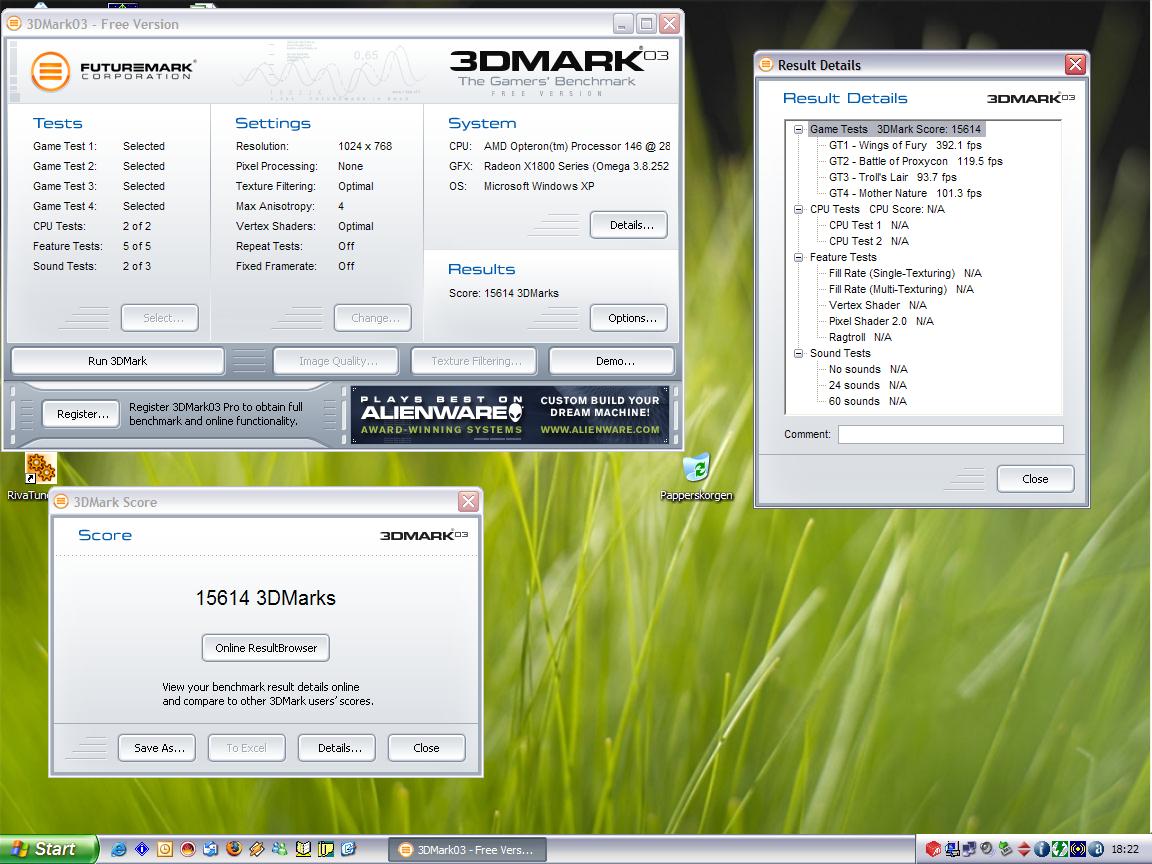Close the 3DMark Score dialog via X

coord(468,502)
